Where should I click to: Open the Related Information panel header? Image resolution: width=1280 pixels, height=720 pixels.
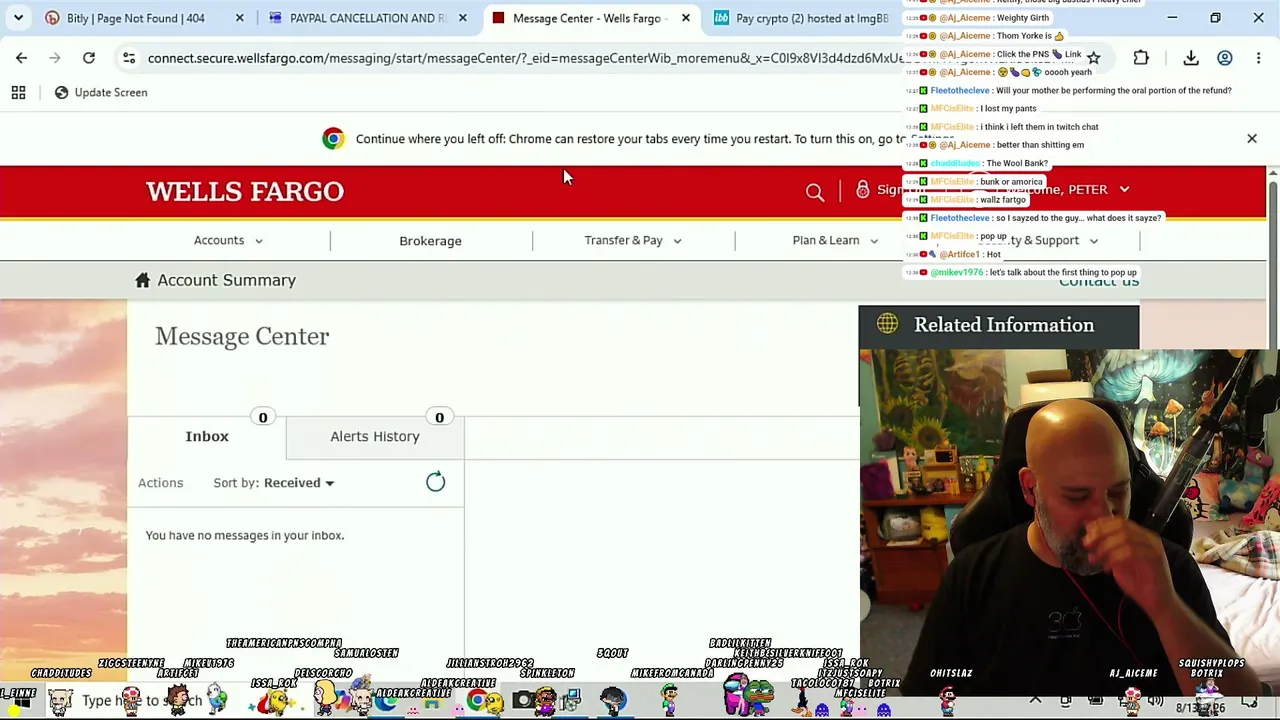click(998, 327)
